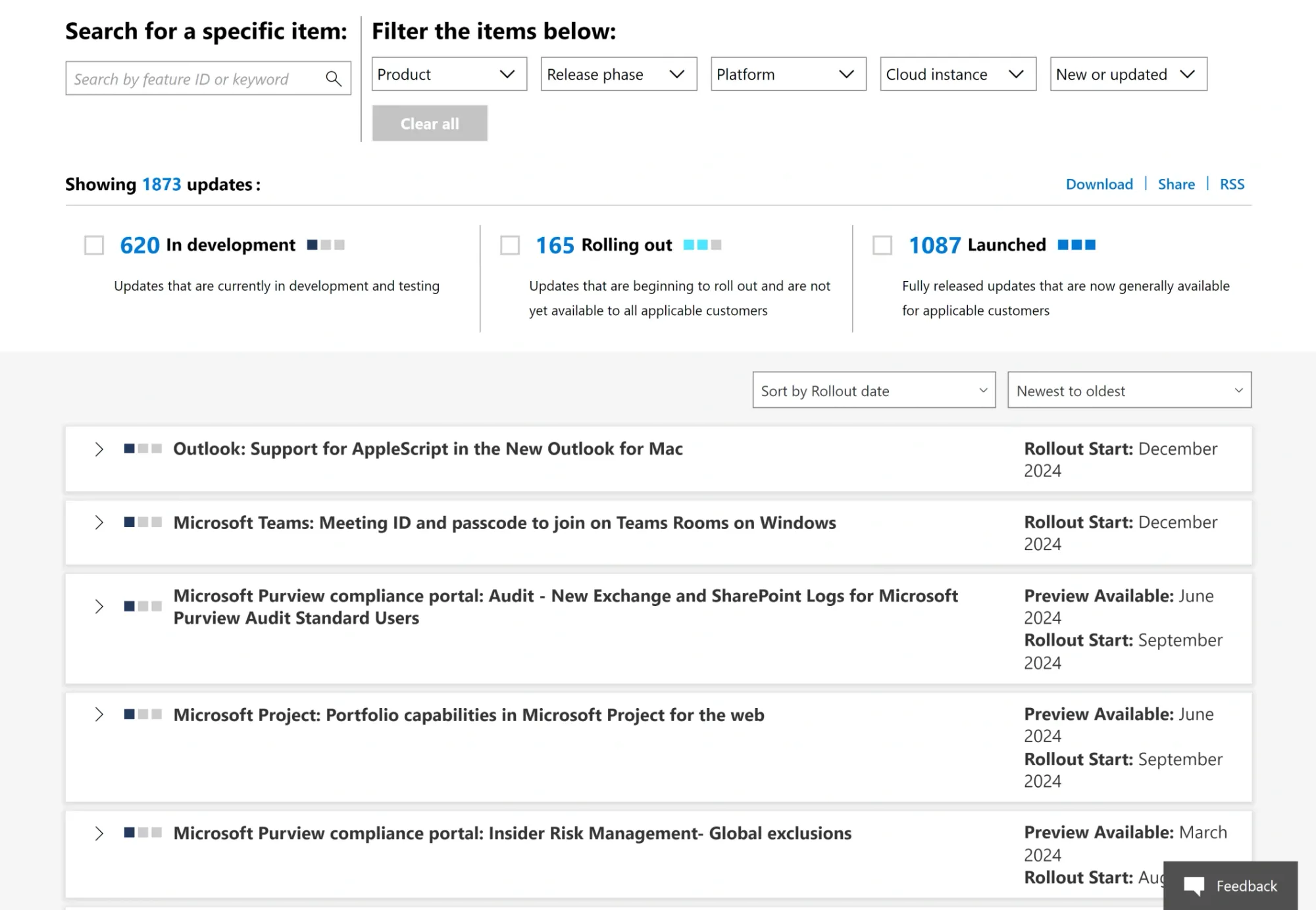Screen dimensions: 1316x910
Task: Click the Download link
Action: [x=1099, y=184]
